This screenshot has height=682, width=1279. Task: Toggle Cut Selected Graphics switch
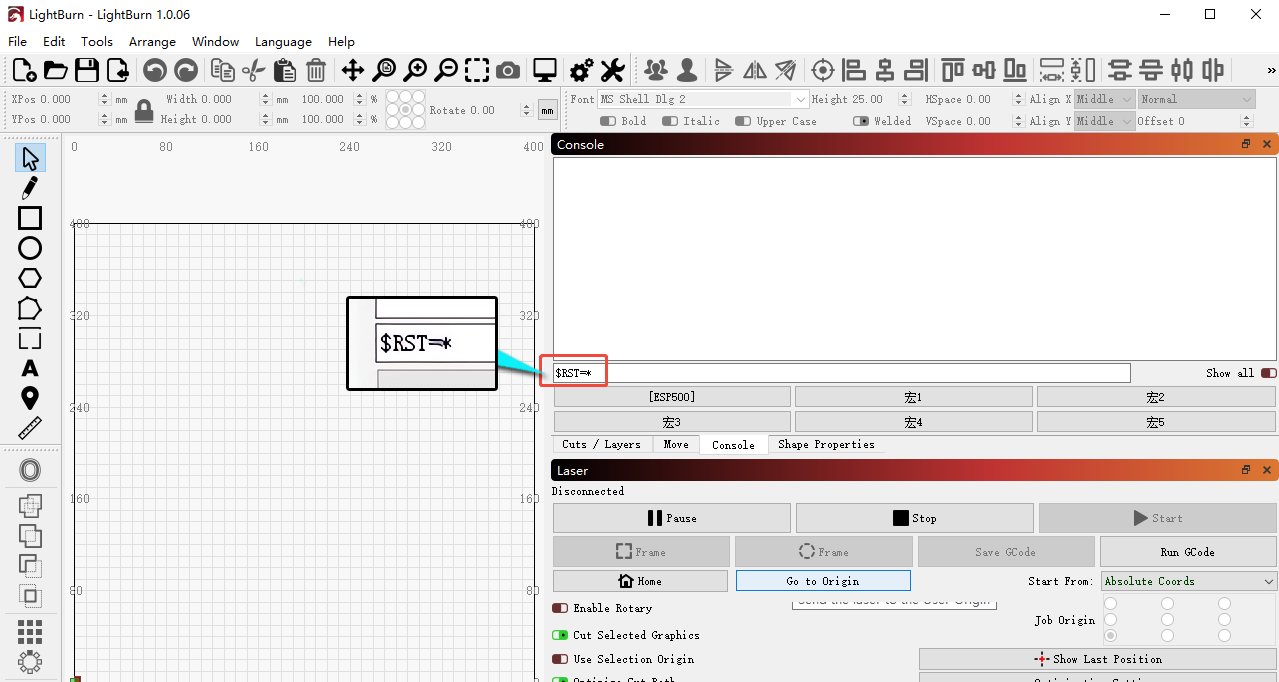tap(560, 635)
